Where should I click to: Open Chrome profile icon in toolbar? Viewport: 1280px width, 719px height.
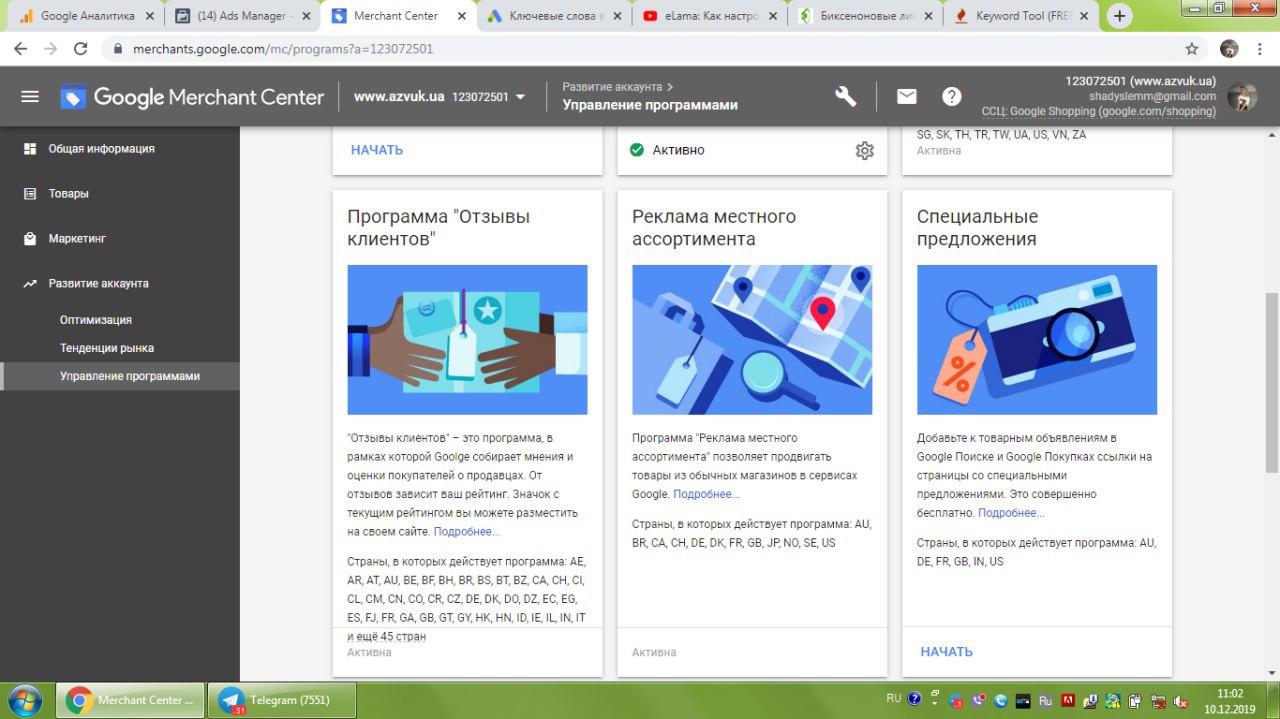tap(1230, 48)
